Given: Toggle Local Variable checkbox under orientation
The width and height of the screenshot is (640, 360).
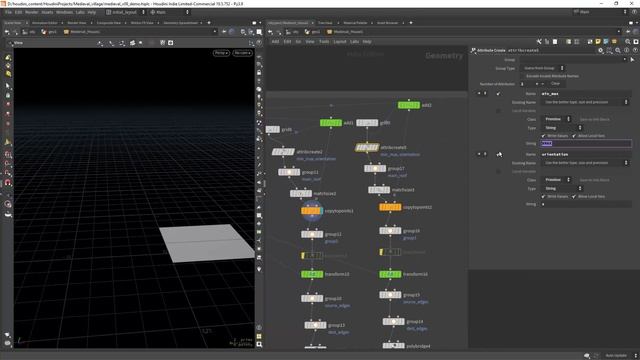Looking at the screenshot, I should (x=498, y=171).
